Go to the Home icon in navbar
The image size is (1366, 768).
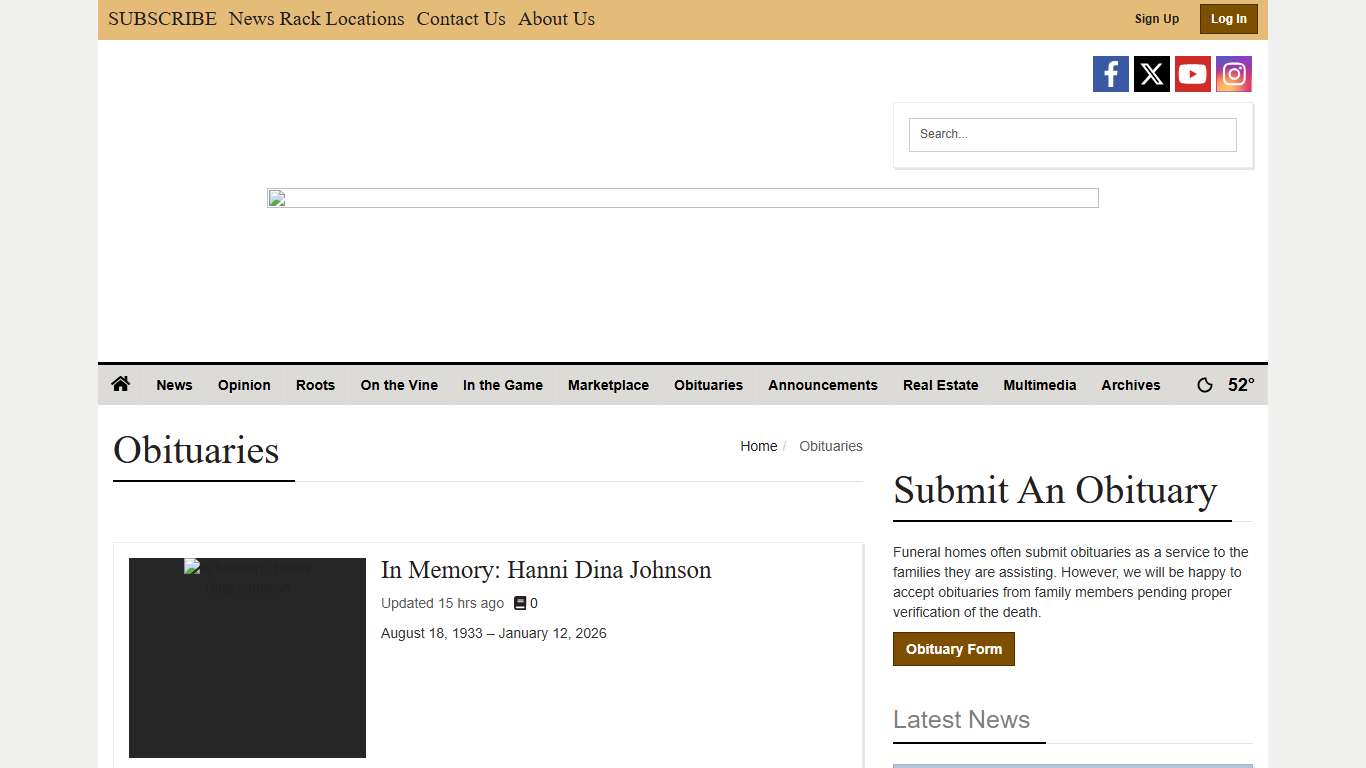[121, 384]
